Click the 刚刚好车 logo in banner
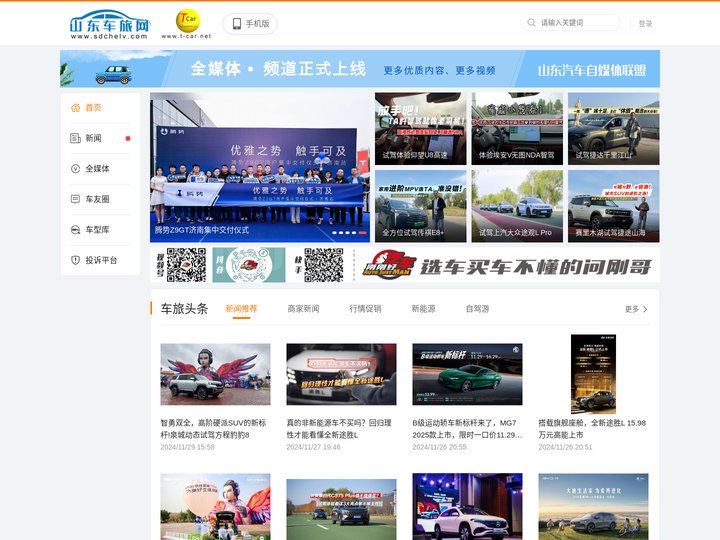This screenshot has width=720, height=540. (x=389, y=265)
